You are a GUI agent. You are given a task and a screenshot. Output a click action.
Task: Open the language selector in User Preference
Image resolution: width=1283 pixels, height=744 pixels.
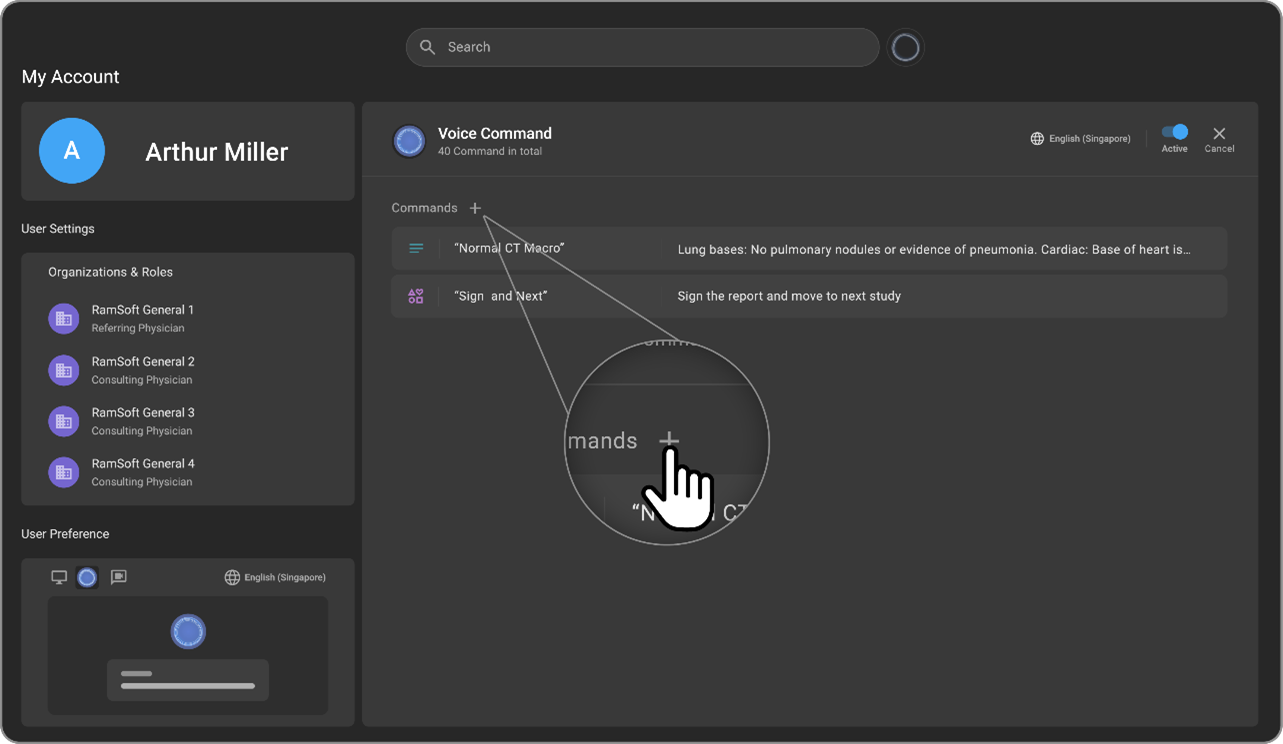(x=275, y=577)
